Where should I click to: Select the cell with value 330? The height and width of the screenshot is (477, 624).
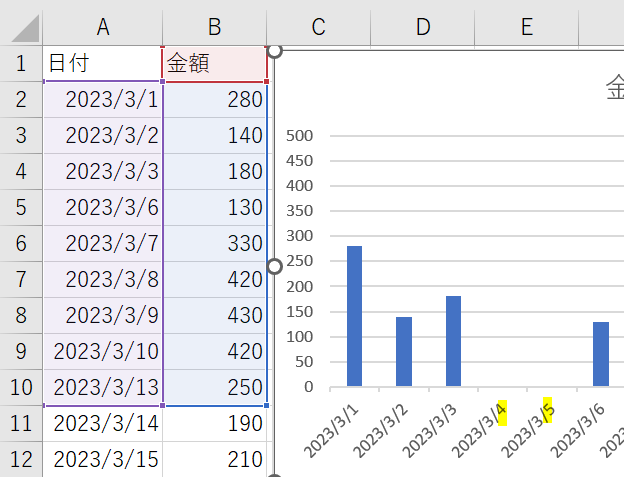click(214, 243)
